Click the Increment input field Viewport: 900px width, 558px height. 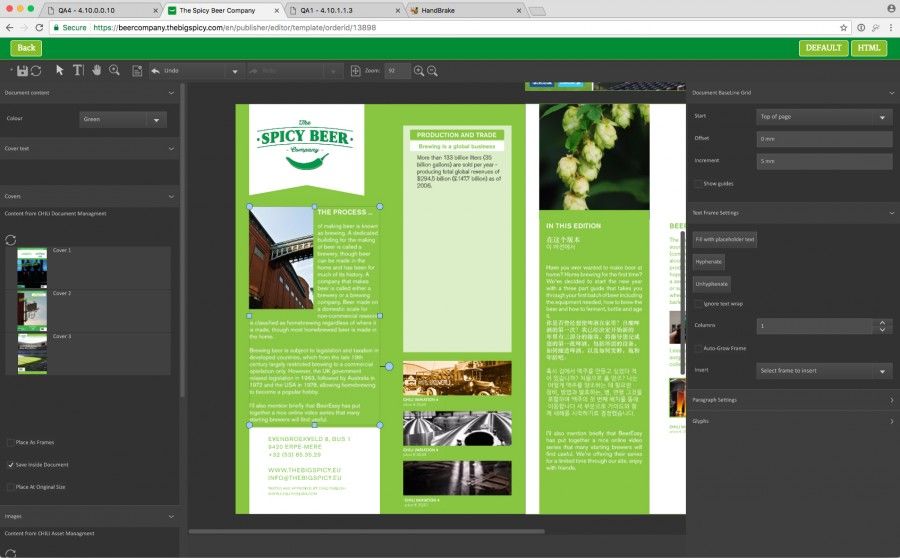tap(824, 161)
